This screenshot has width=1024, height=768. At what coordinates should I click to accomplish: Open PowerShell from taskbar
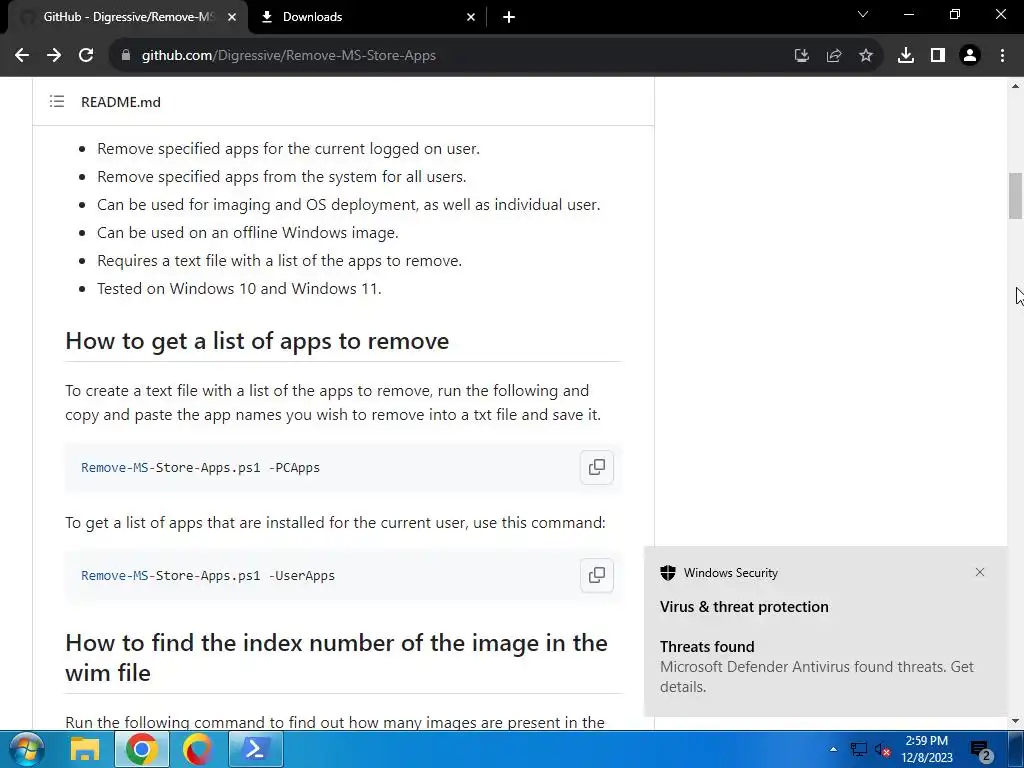(x=255, y=749)
